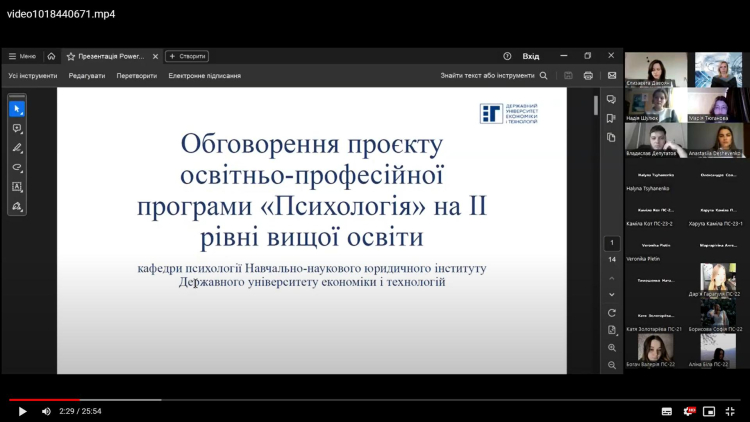Rotate the page using the rotate icon
Screen dimensions: 750x422
[x=612, y=313]
